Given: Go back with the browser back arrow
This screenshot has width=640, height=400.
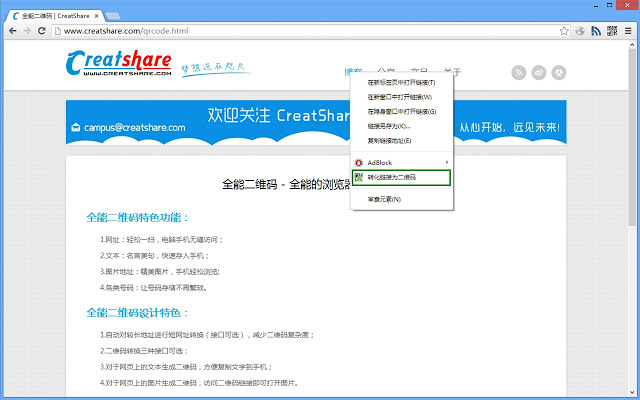Looking at the screenshot, I should coord(13,31).
